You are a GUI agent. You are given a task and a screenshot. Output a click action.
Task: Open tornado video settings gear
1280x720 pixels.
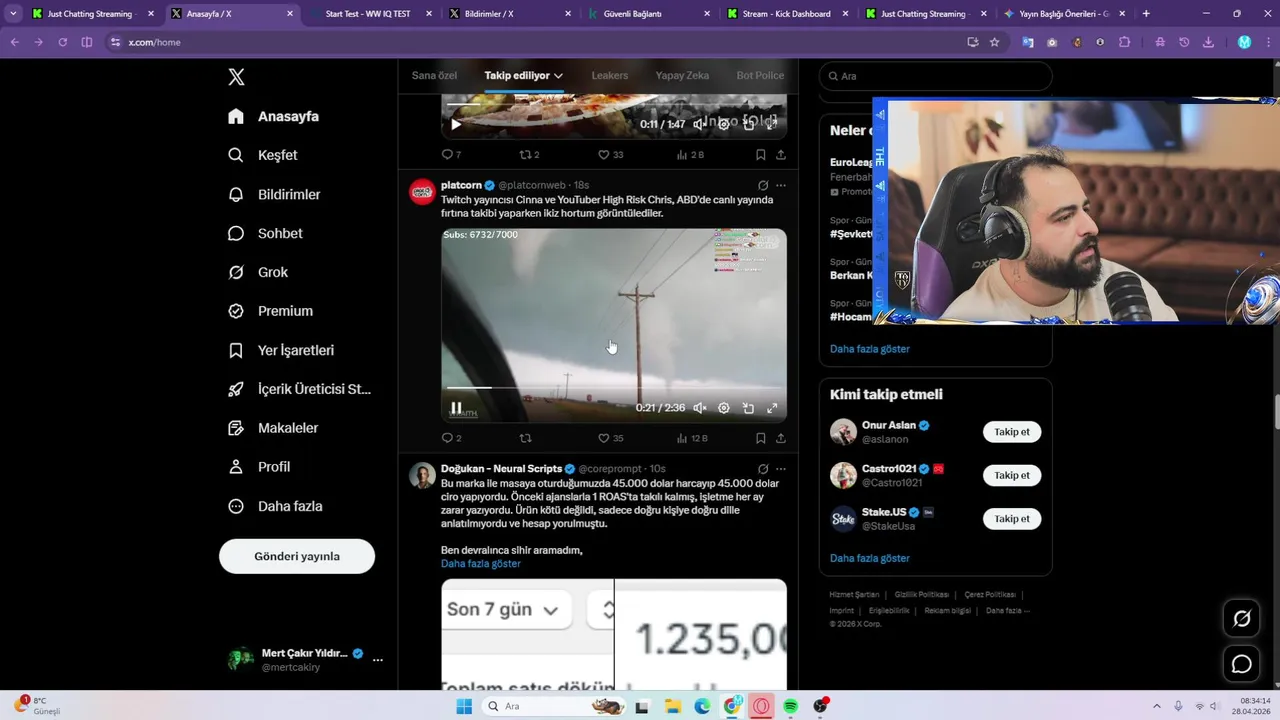pos(724,408)
